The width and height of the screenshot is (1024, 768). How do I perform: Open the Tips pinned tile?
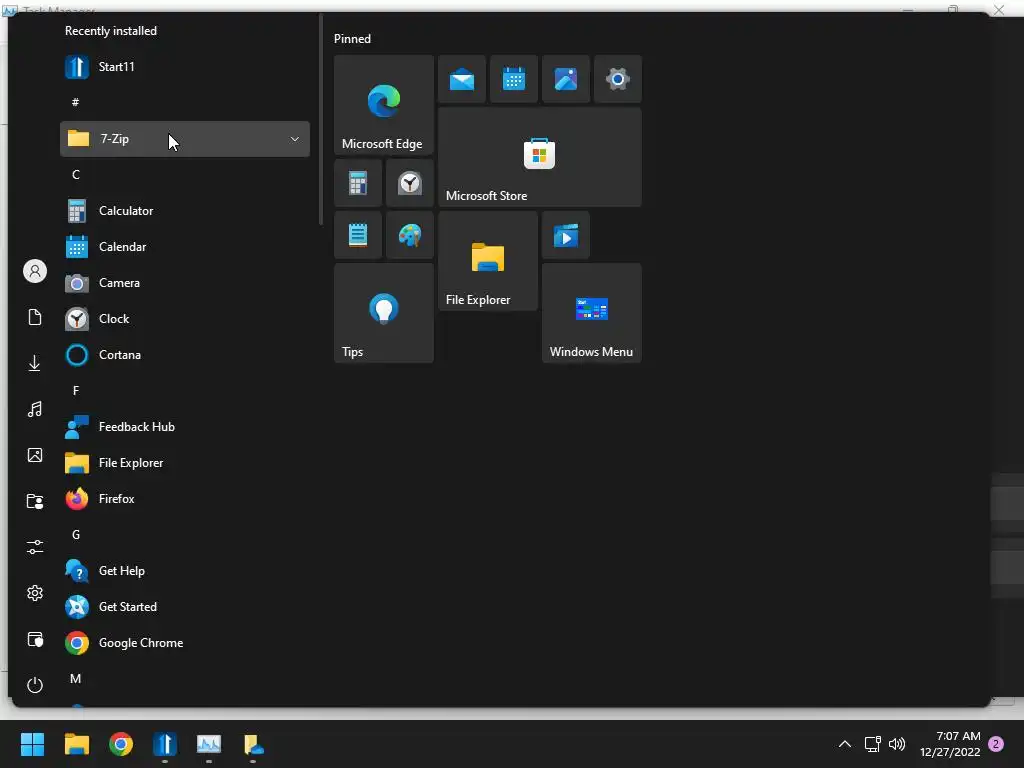(x=383, y=313)
